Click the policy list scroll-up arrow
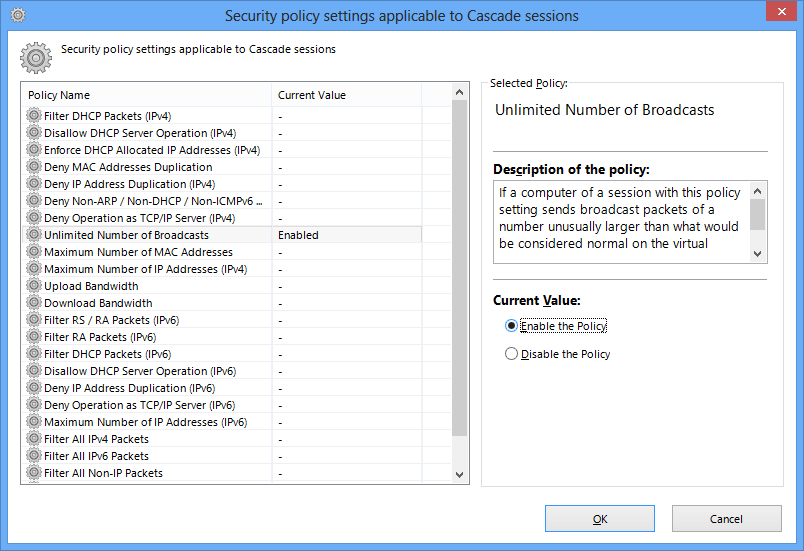 (459, 92)
